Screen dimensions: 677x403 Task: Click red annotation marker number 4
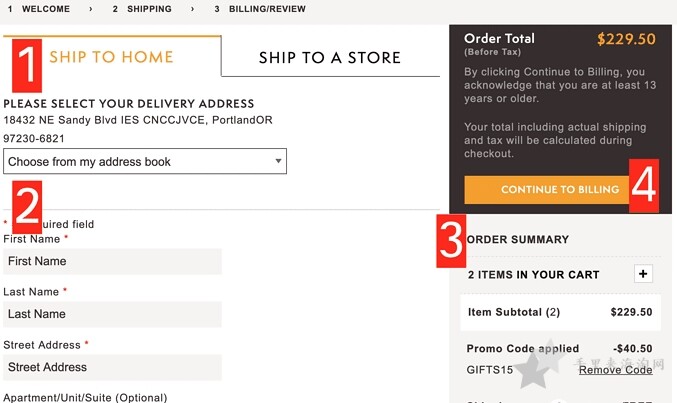(644, 186)
